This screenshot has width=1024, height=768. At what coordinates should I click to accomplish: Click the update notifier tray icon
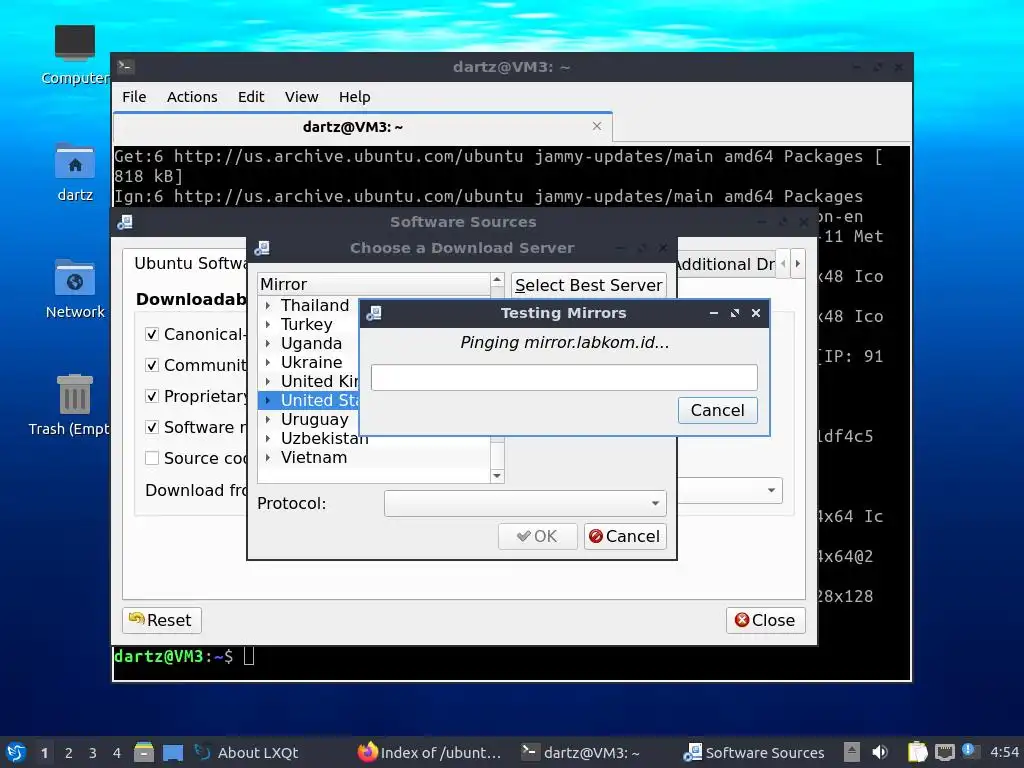pyautogui.click(x=969, y=751)
